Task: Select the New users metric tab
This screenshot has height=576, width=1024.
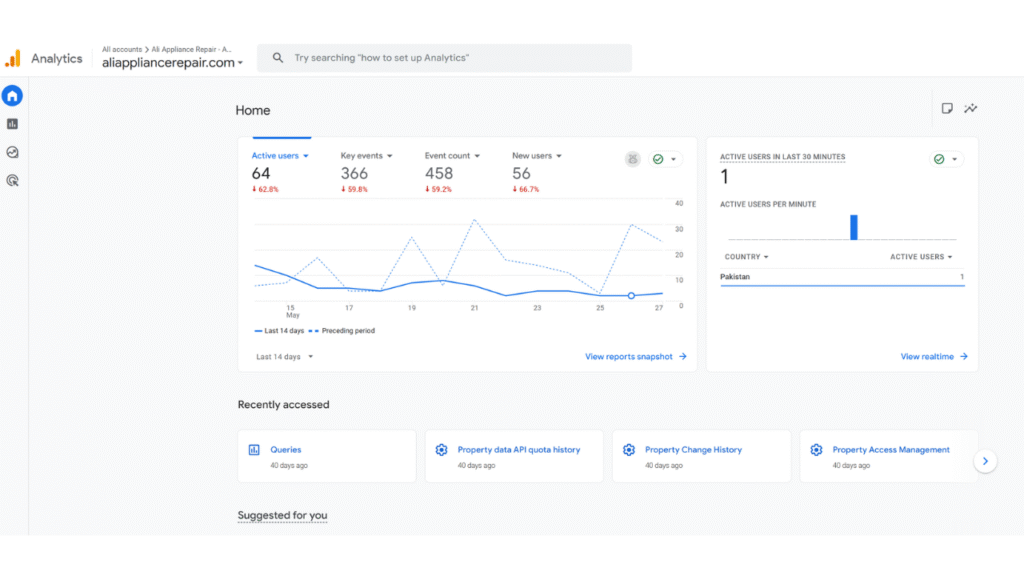Action: coord(537,156)
